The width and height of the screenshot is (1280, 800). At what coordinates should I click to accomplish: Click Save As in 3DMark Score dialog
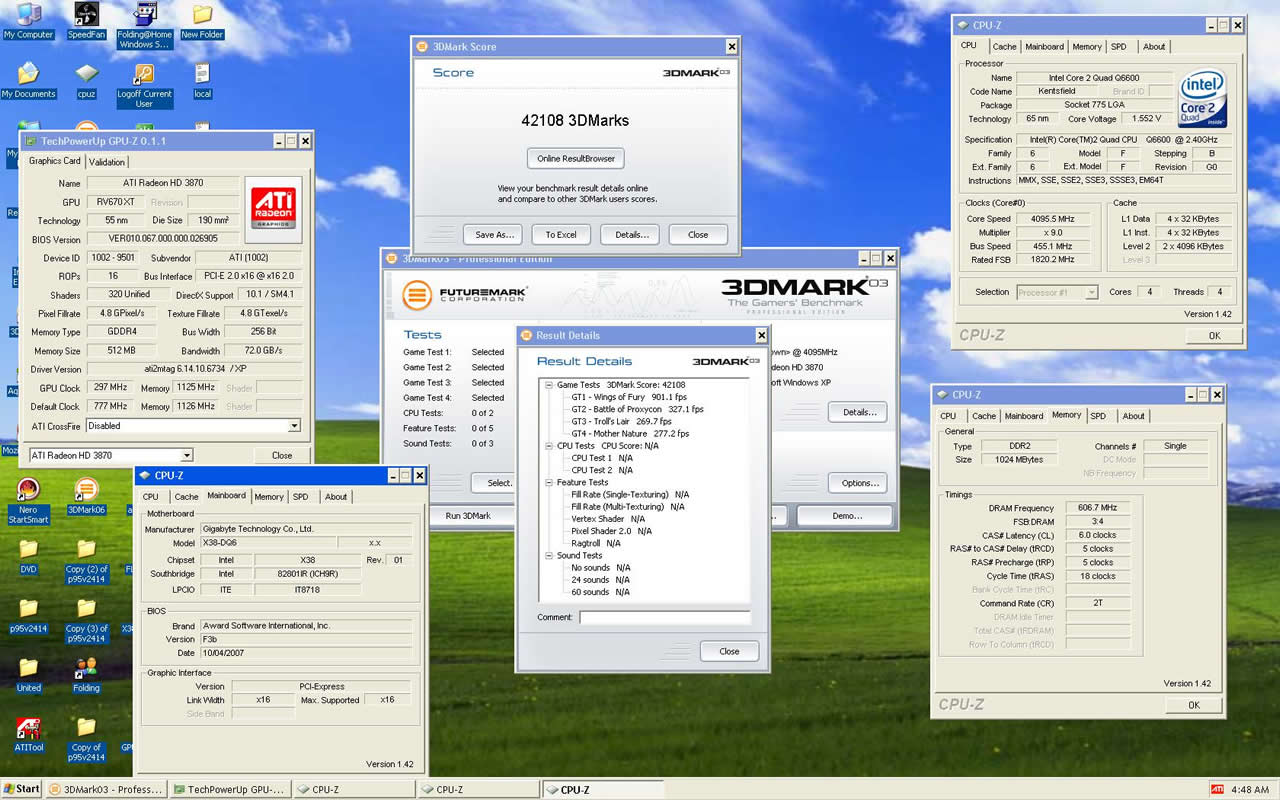(493, 235)
